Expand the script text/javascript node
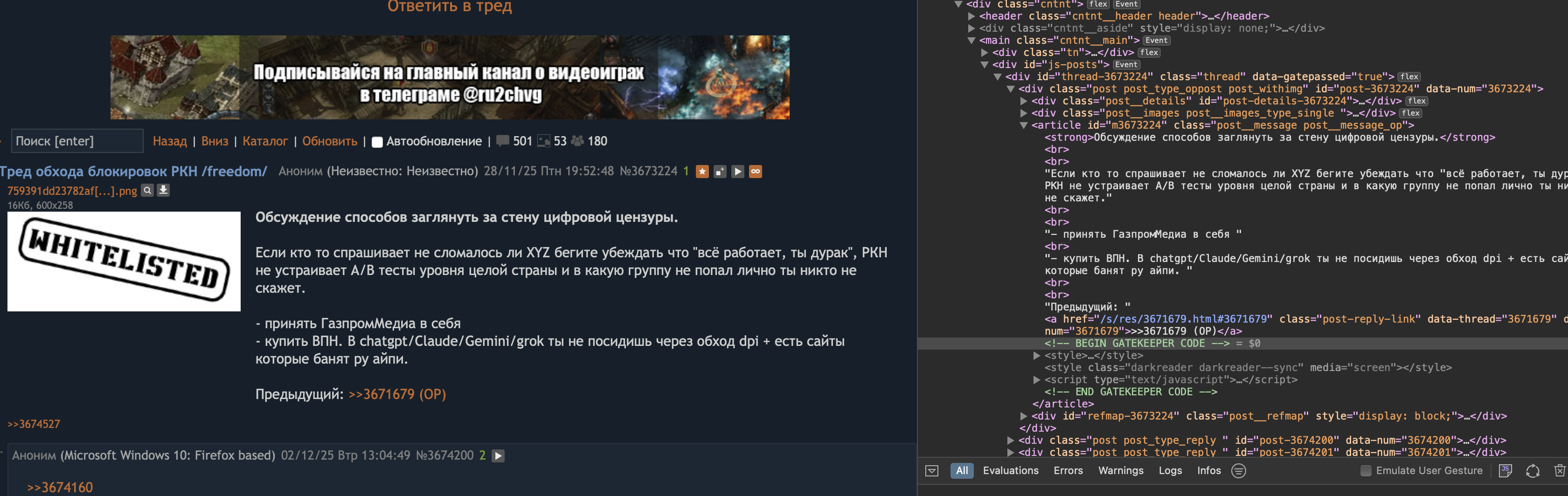The height and width of the screenshot is (496, 1568). click(1037, 380)
